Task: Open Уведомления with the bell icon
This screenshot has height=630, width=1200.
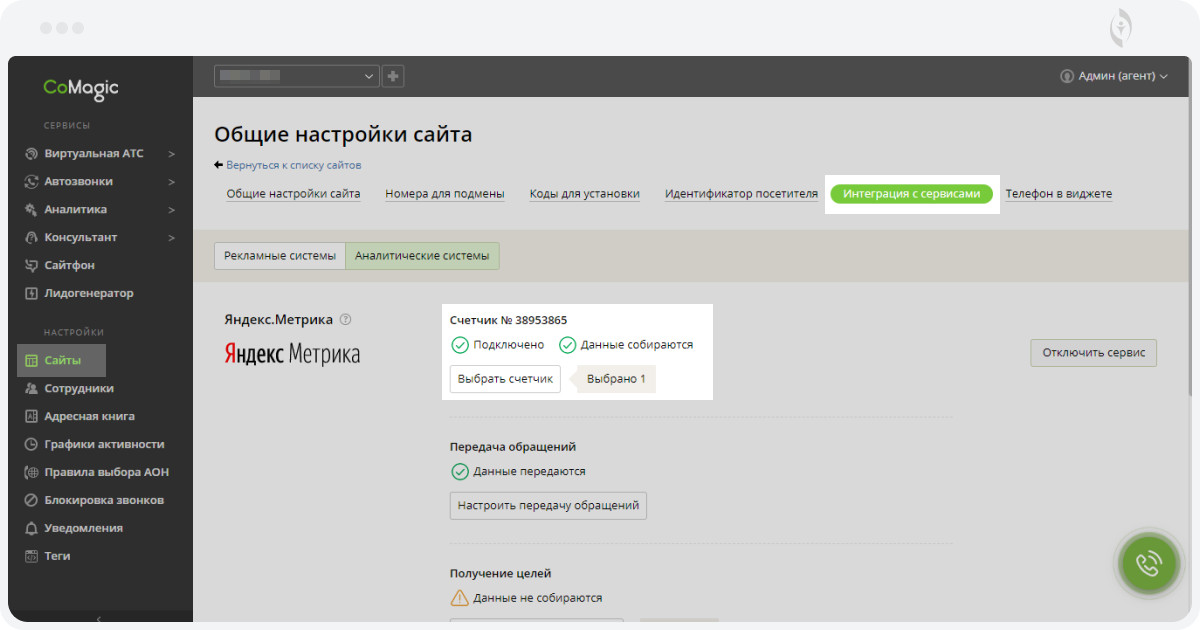Action: pos(83,528)
